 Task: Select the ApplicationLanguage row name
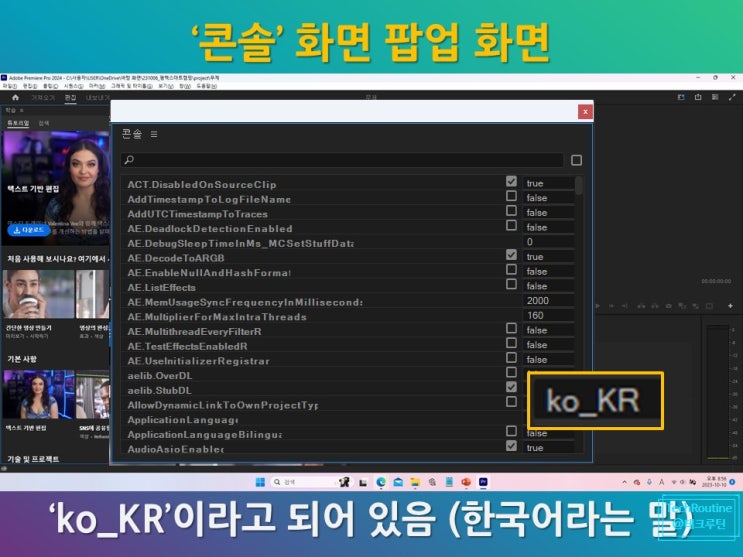[x=183, y=420]
